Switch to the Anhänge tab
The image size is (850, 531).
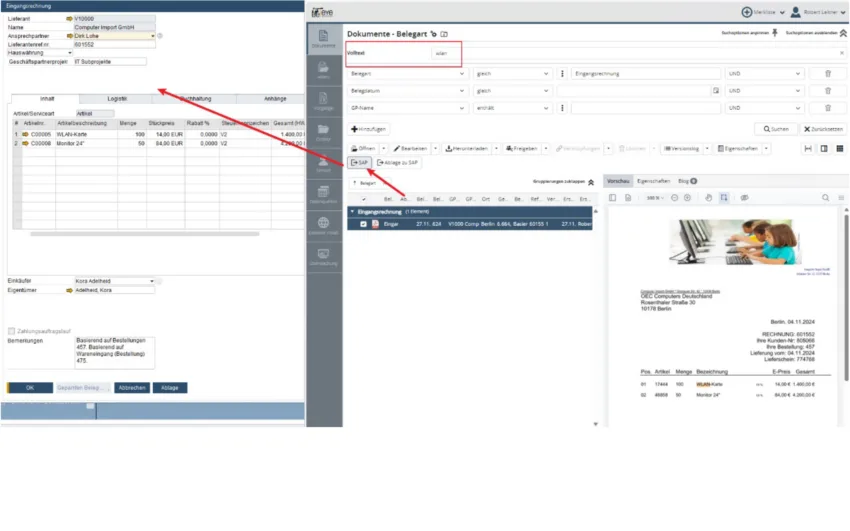click(275, 99)
